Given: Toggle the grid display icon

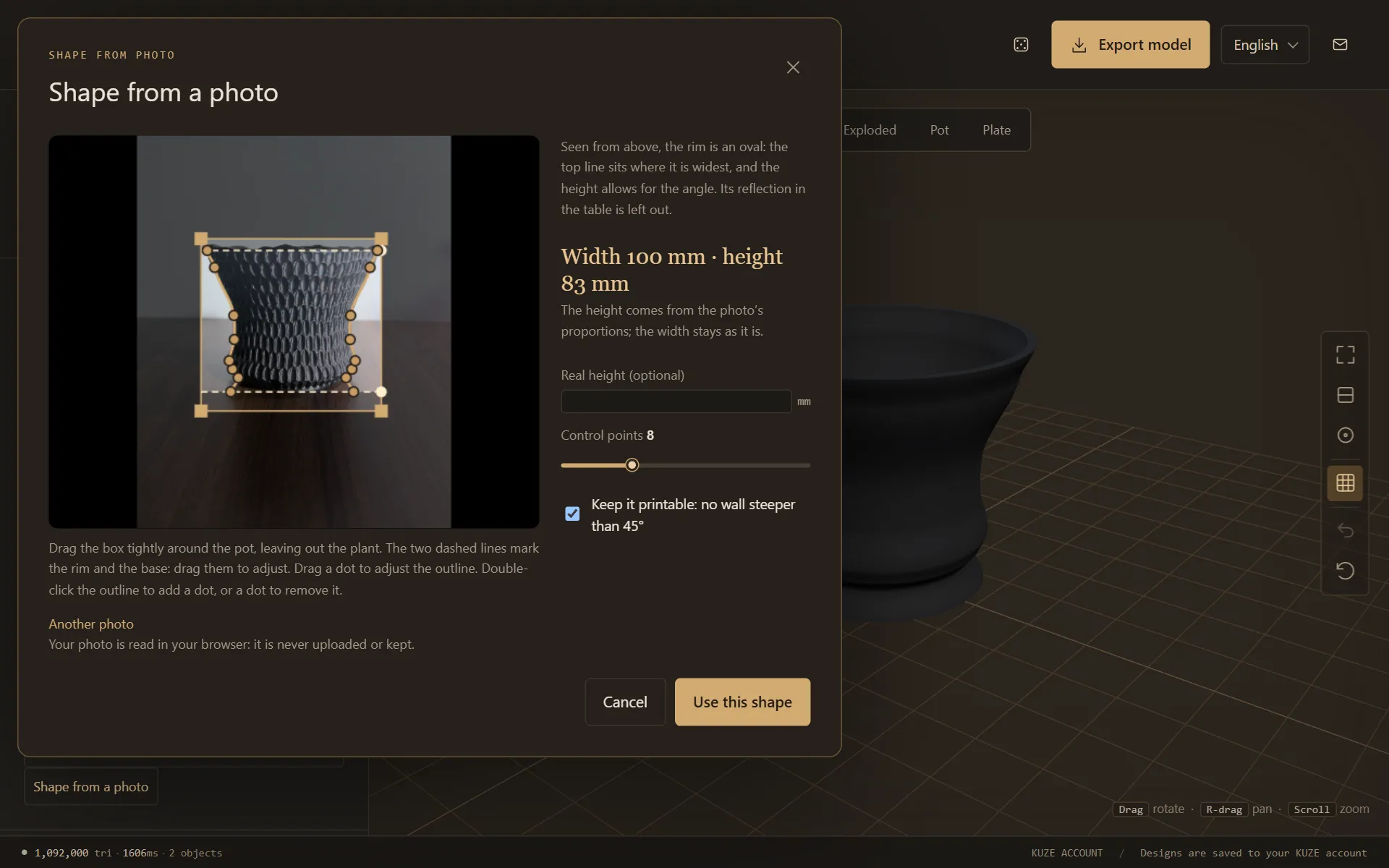Looking at the screenshot, I should [1345, 482].
